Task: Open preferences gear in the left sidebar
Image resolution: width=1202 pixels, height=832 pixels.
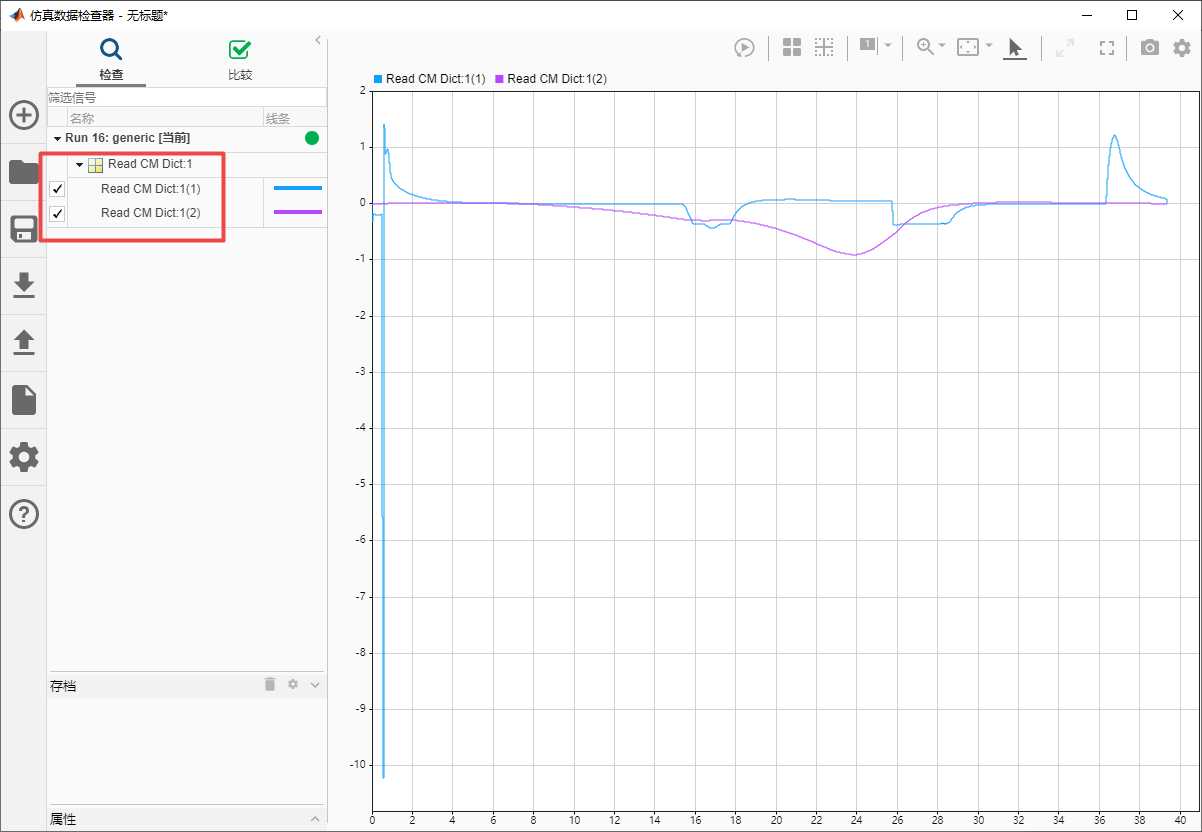Action: [x=24, y=458]
